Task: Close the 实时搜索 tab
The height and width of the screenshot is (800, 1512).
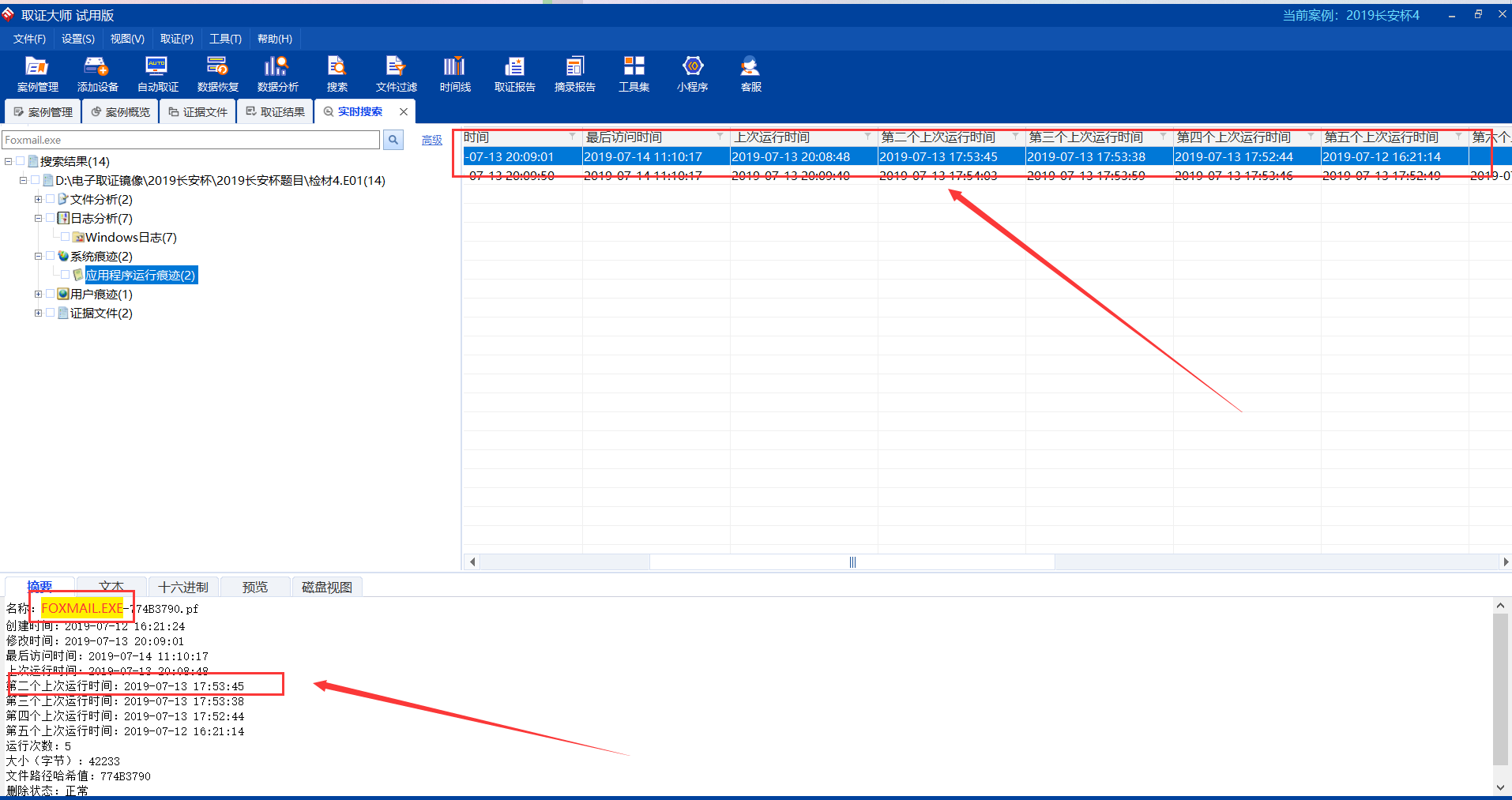Action: [404, 111]
